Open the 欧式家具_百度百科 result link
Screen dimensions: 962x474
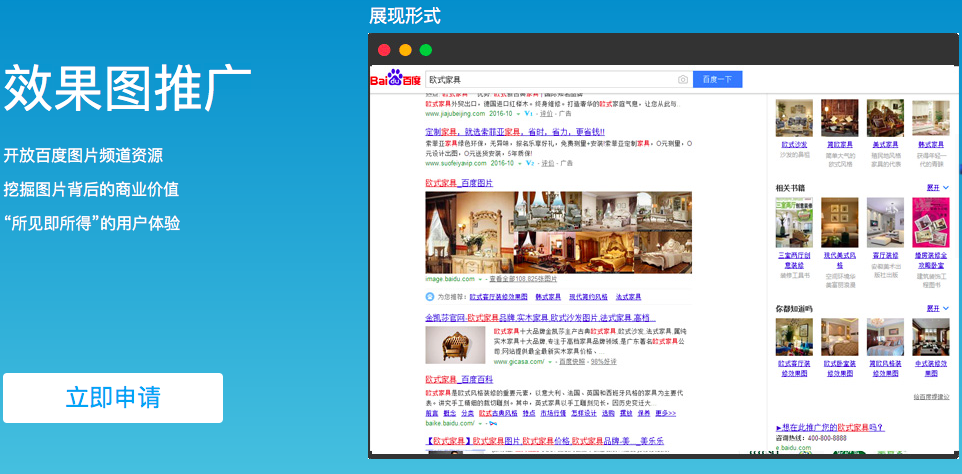click(459, 380)
